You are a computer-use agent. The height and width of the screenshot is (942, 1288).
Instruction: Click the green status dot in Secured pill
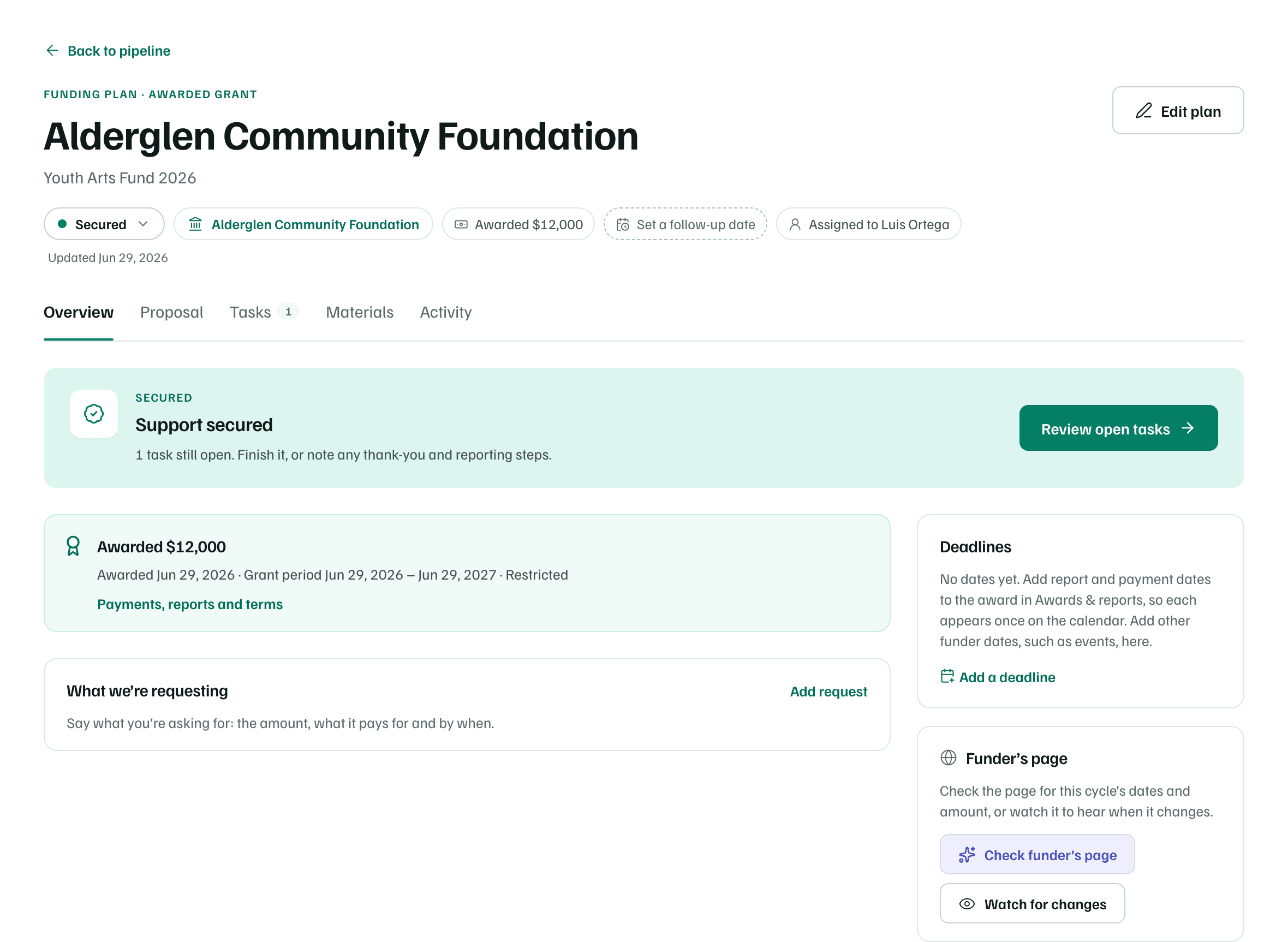tap(62, 224)
